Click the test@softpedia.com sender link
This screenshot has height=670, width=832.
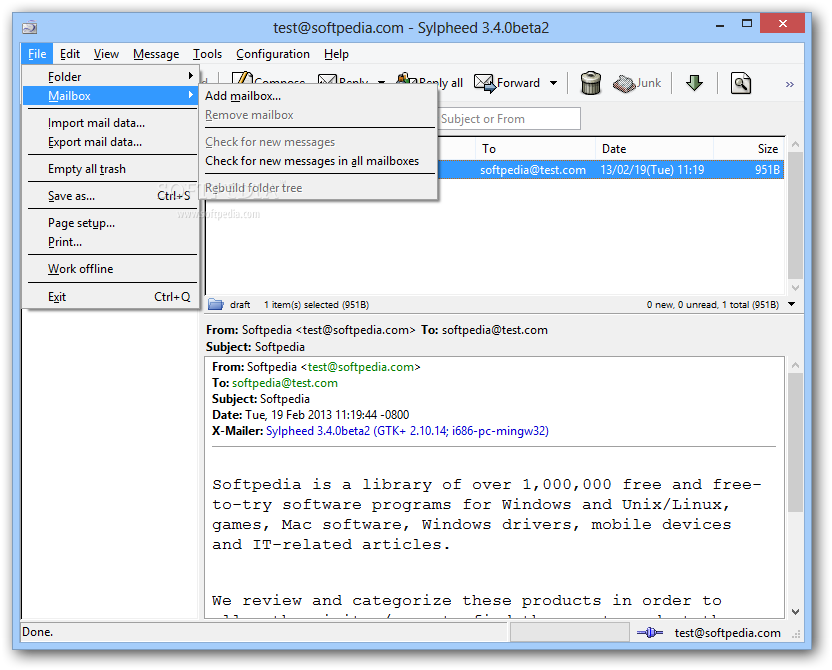360,367
